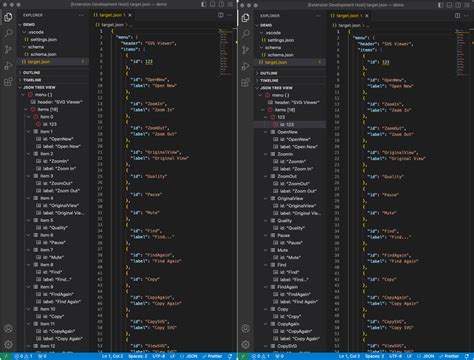Select 'FindAgain' node in right tree view

pos(290,287)
